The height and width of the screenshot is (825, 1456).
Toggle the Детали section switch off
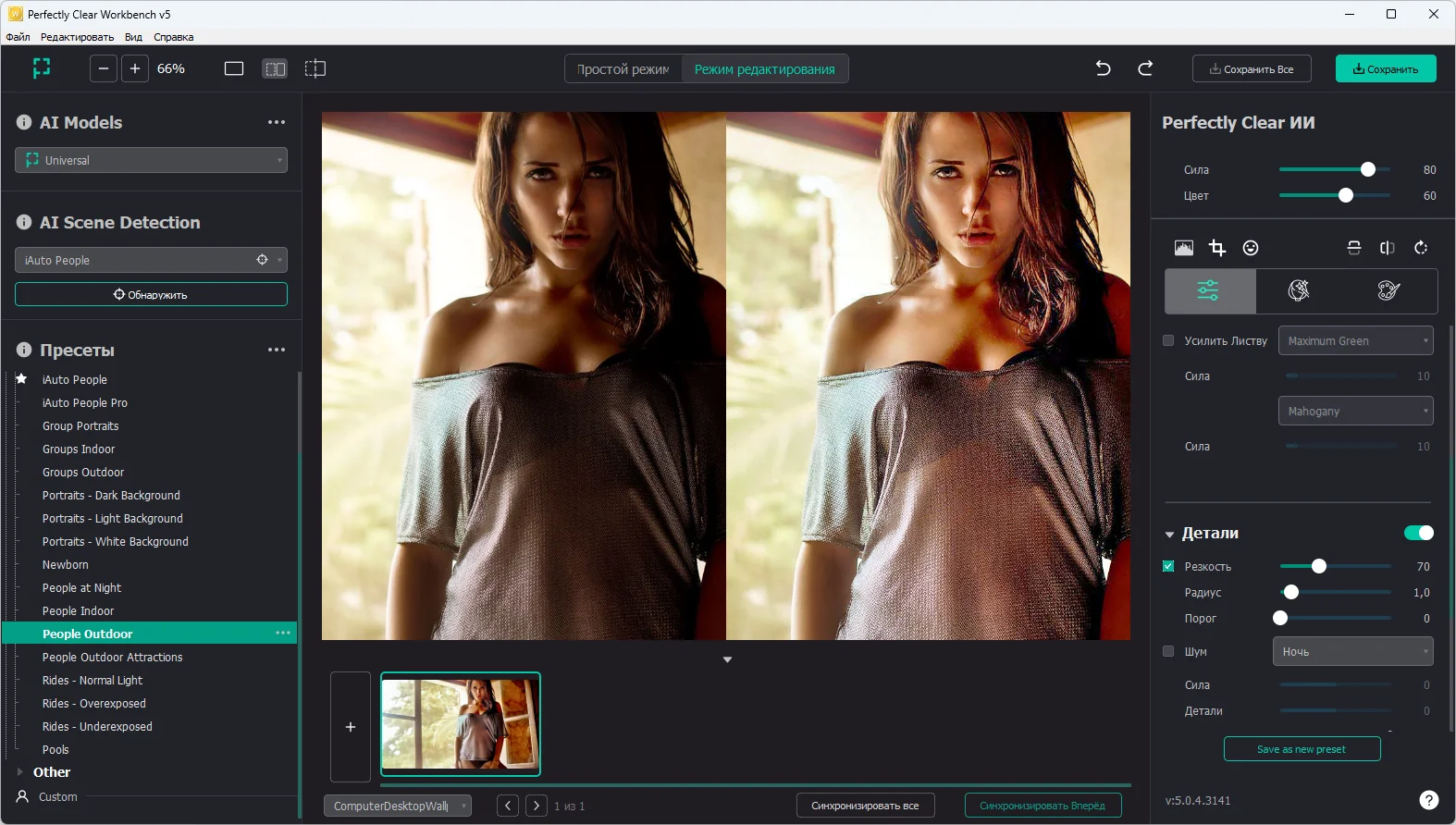click(x=1418, y=533)
